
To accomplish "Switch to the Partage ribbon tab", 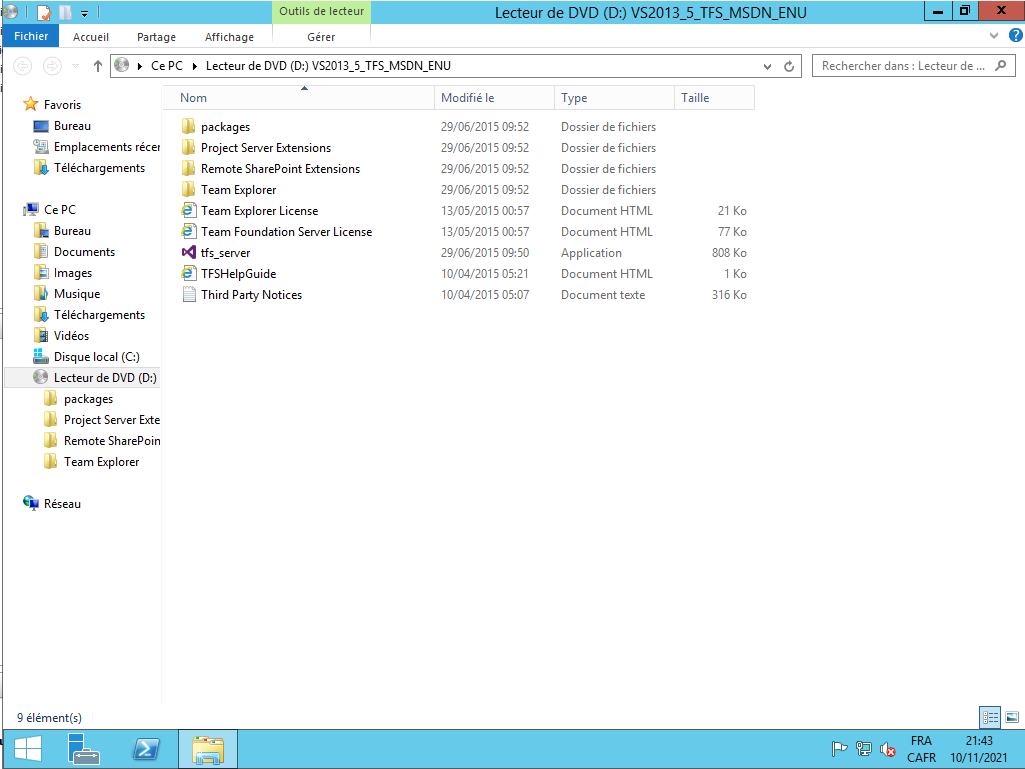I will coord(156,37).
